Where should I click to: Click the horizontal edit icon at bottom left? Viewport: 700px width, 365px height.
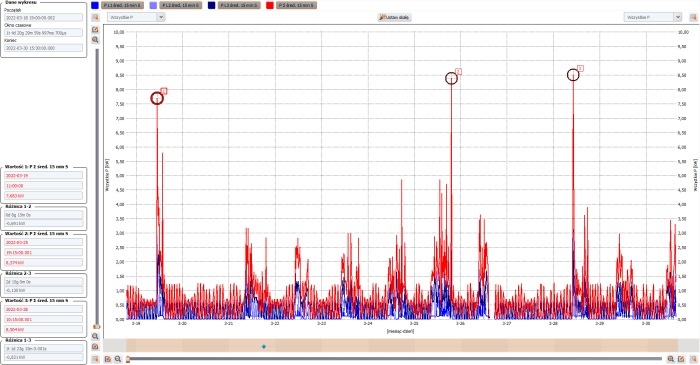pos(108,359)
